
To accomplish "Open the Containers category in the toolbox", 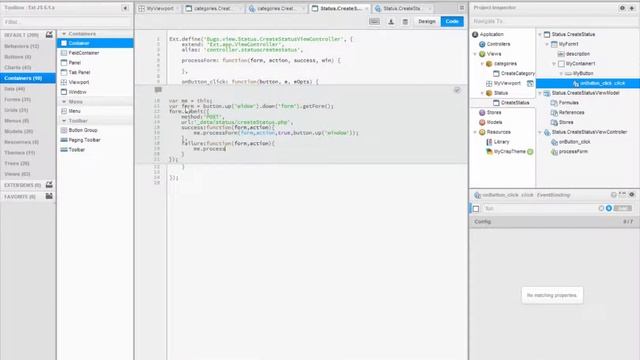I will tap(28, 78).
